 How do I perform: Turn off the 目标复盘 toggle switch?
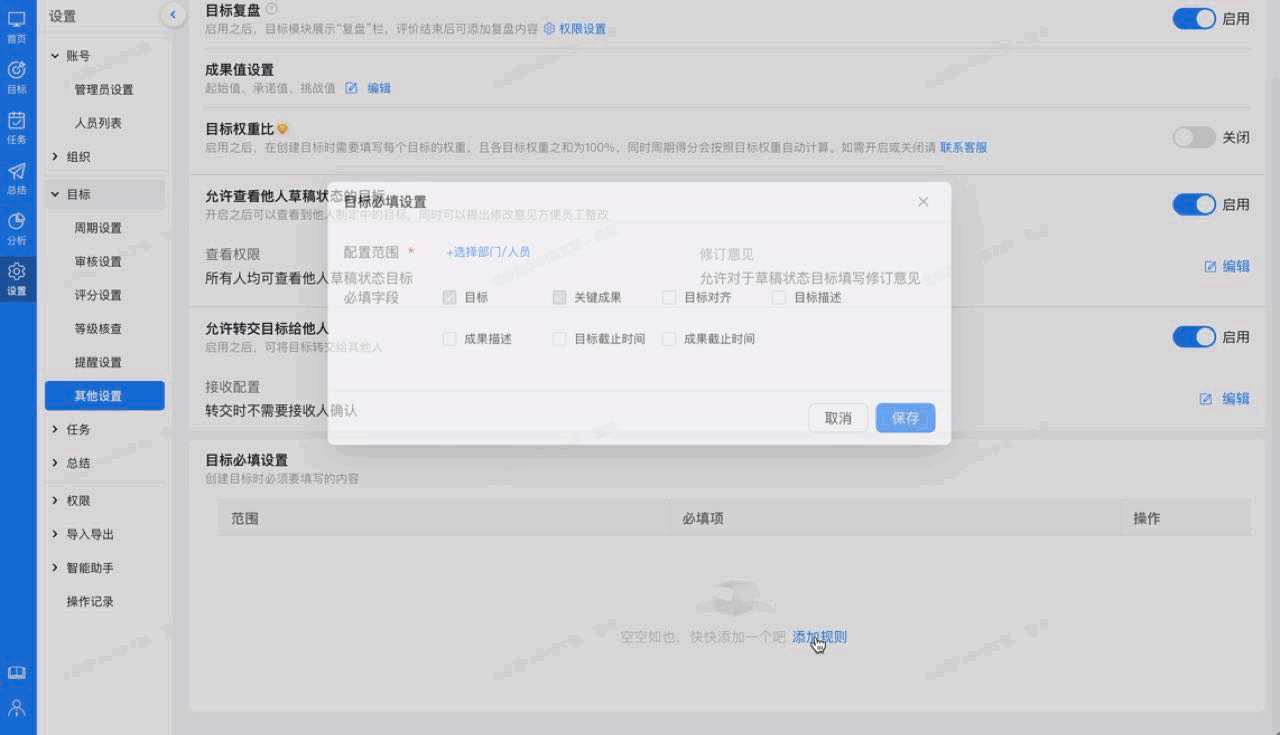point(1194,18)
